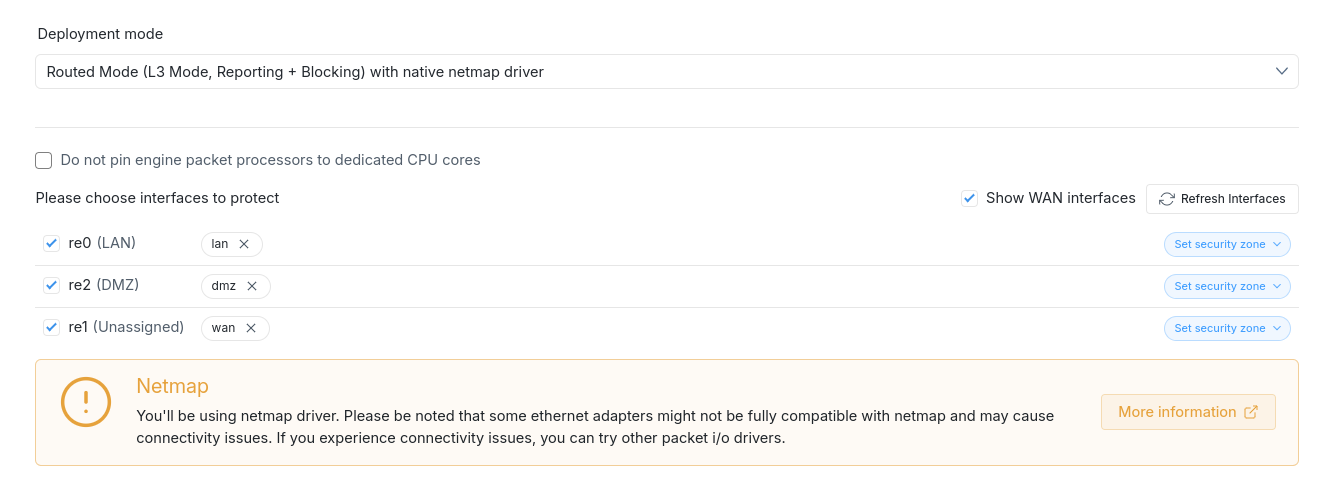This screenshot has height=477, width=1330.
Task: Remove the lan tag with its X icon
Action: 244,244
